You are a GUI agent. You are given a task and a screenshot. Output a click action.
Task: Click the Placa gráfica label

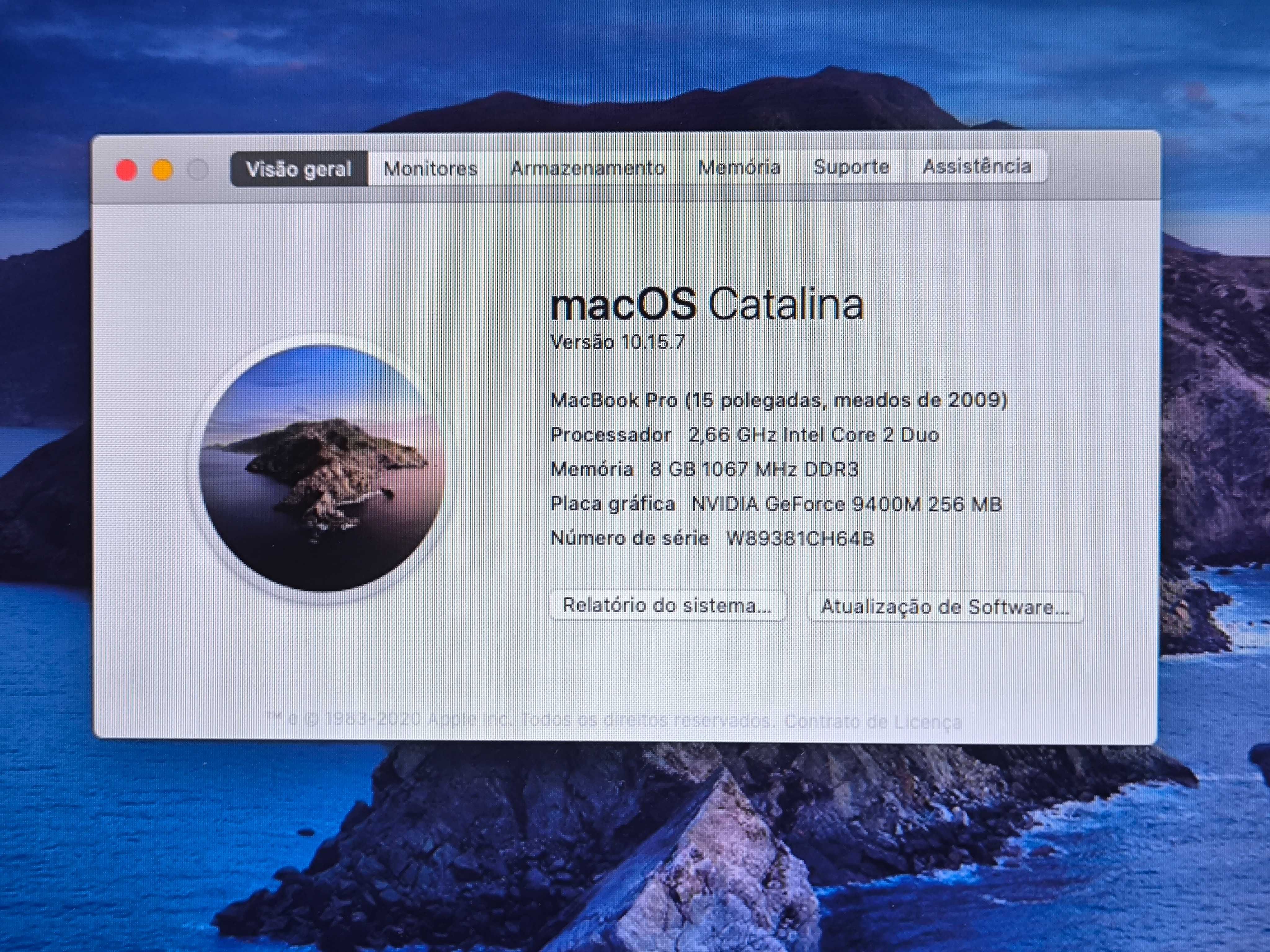pos(613,504)
